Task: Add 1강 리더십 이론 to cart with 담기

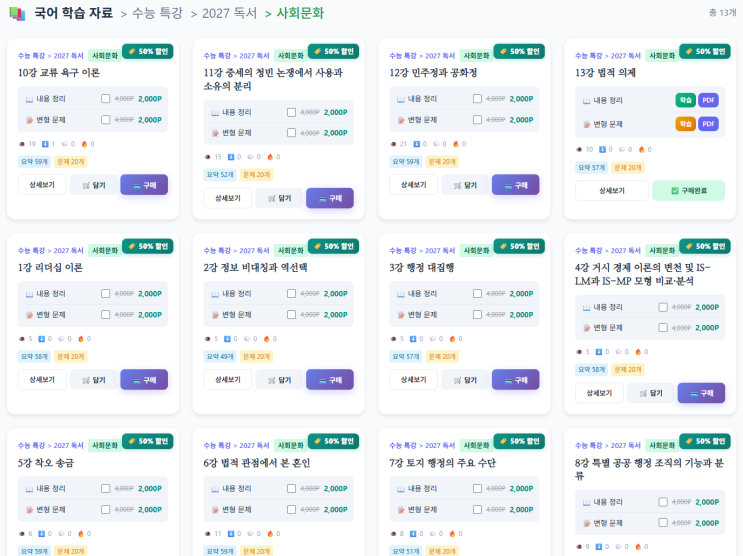Action: tap(93, 380)
